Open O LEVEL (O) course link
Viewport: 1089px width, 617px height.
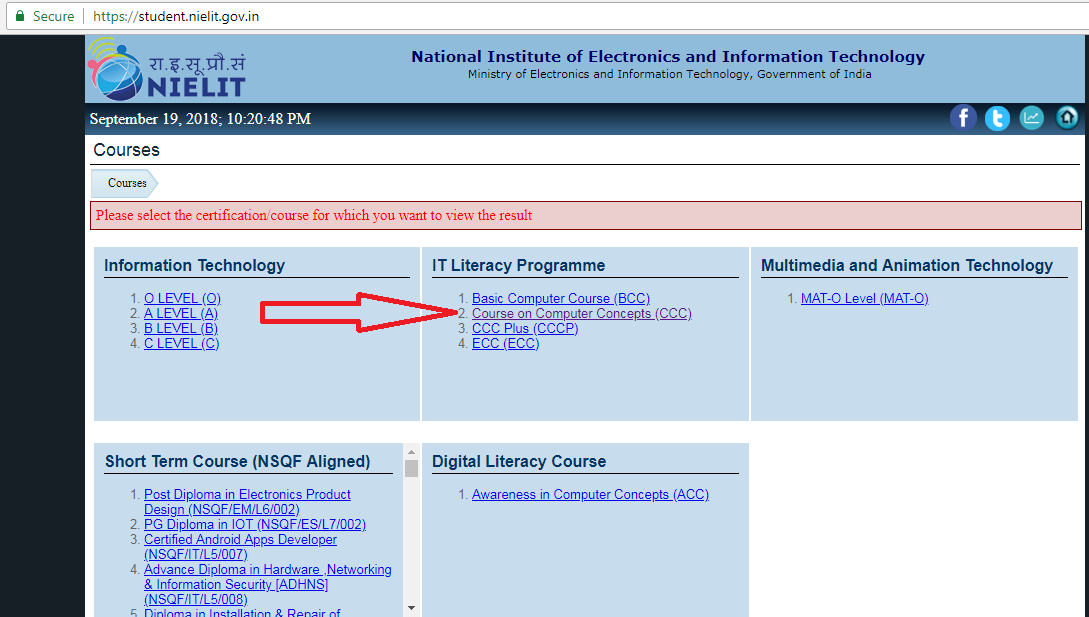coord(182,298)
